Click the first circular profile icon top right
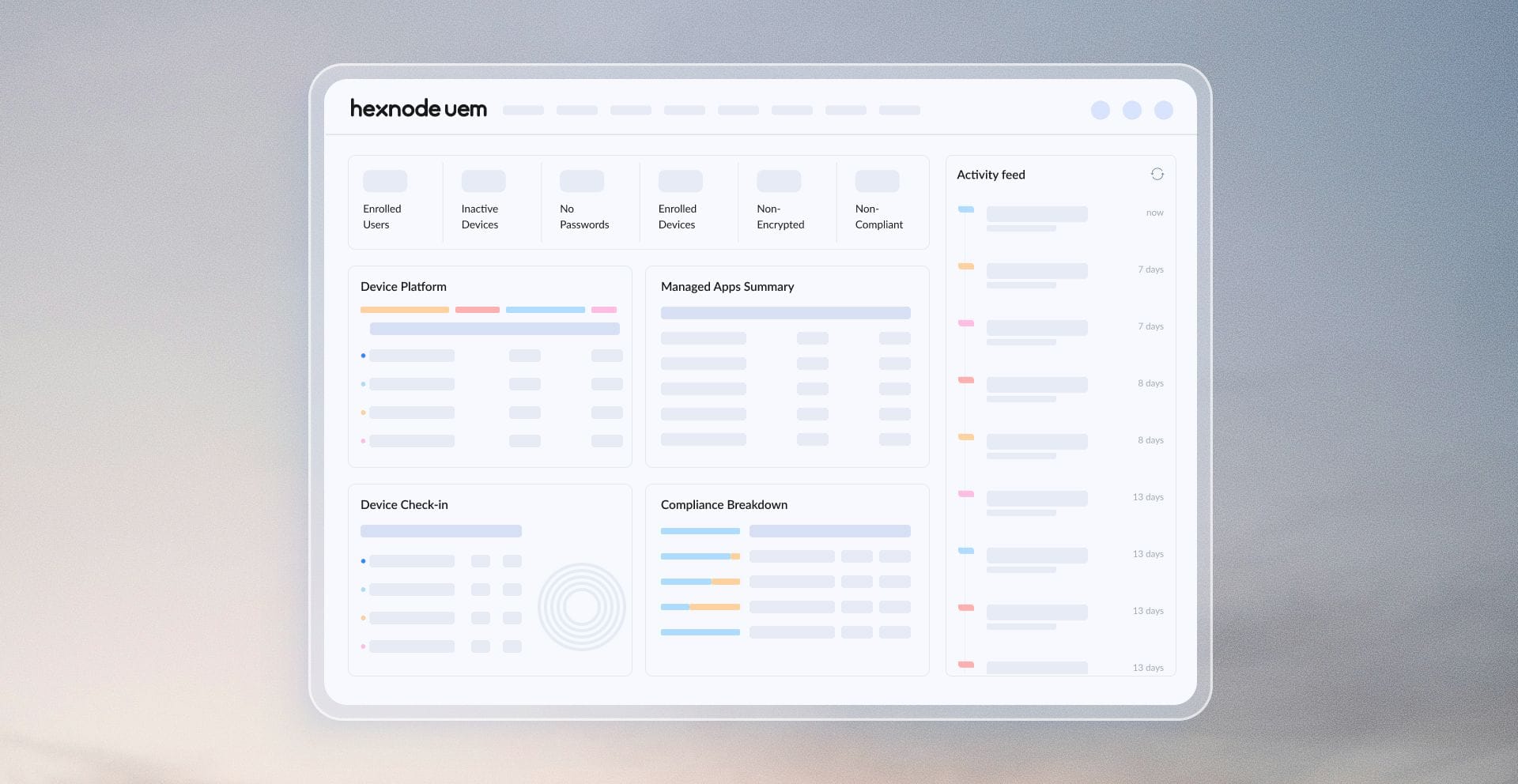The image size is (1518, 784). [1101, 110]
